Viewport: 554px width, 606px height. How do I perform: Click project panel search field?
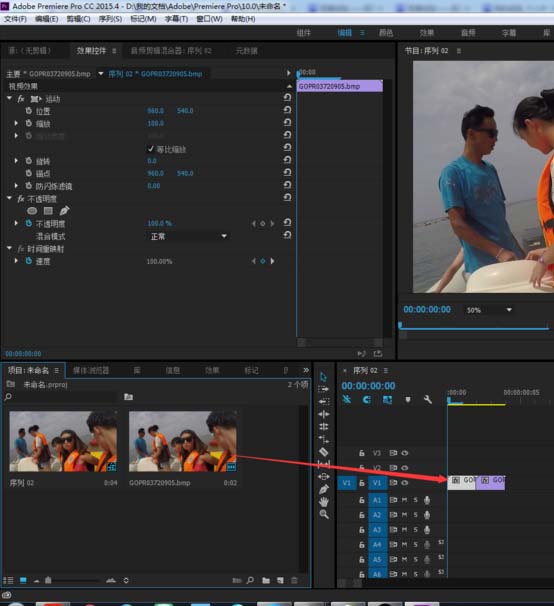click(65, 397)
